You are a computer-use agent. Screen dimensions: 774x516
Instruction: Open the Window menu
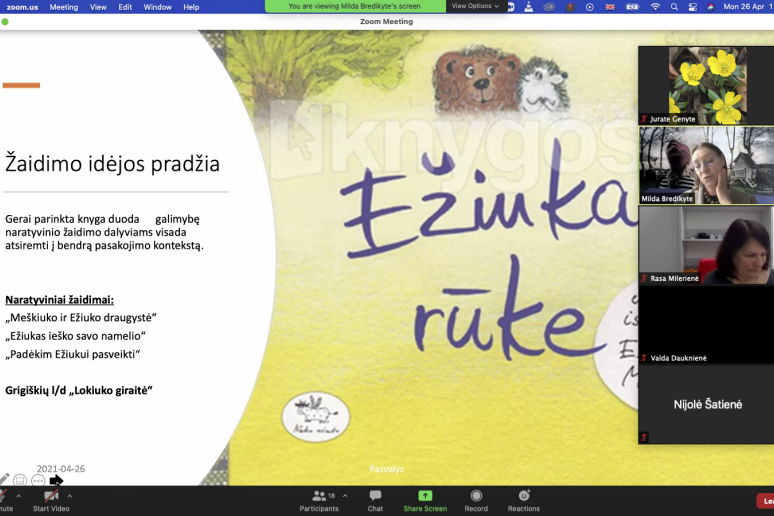(x=157, y=7)
